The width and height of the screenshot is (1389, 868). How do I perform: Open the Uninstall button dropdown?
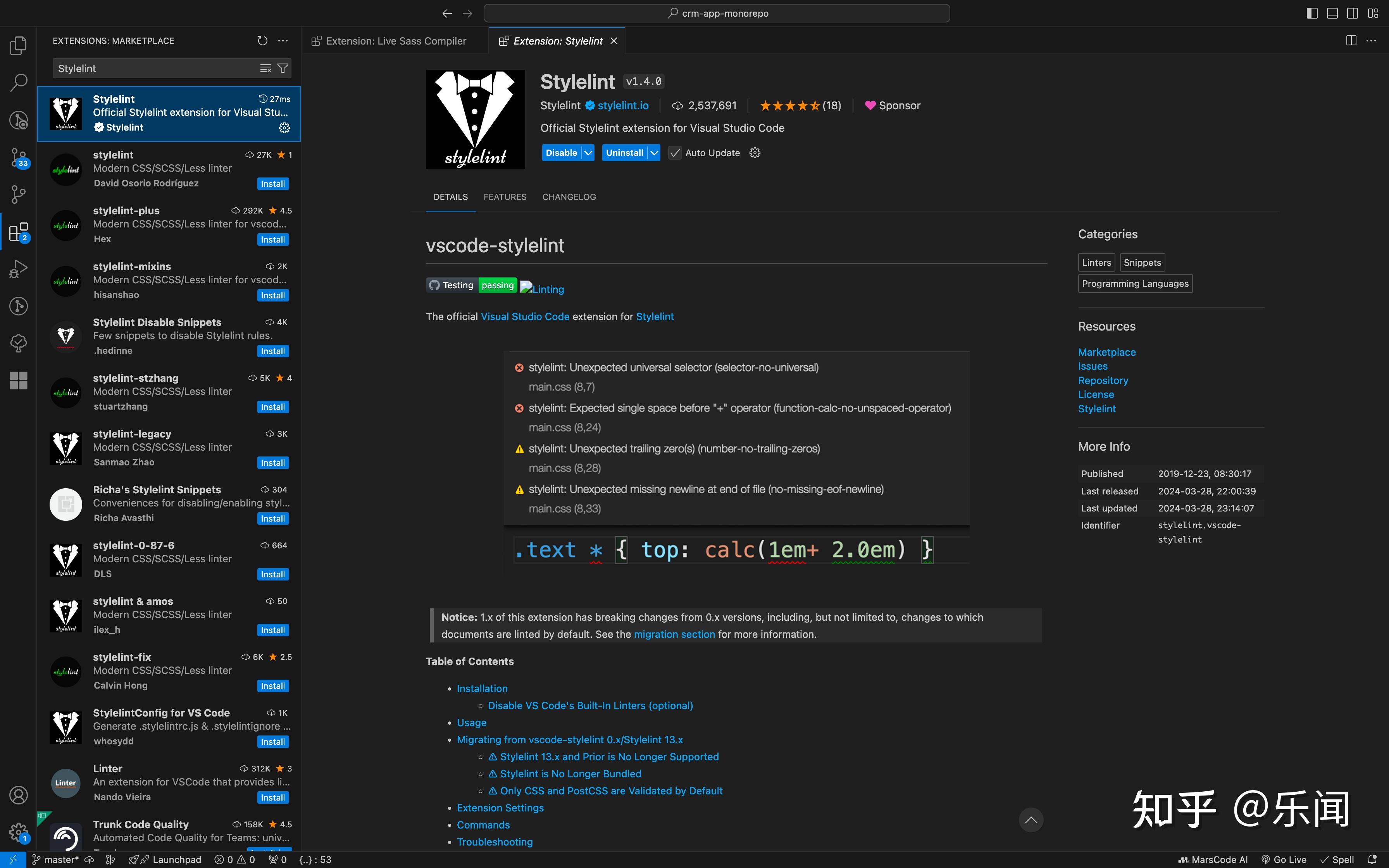(x=654, y=153)
